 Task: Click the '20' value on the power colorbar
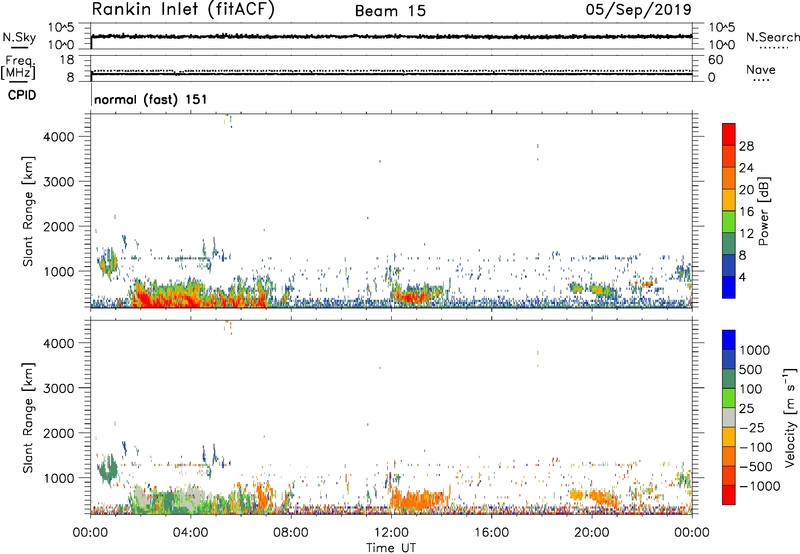[x=746, y=190]
